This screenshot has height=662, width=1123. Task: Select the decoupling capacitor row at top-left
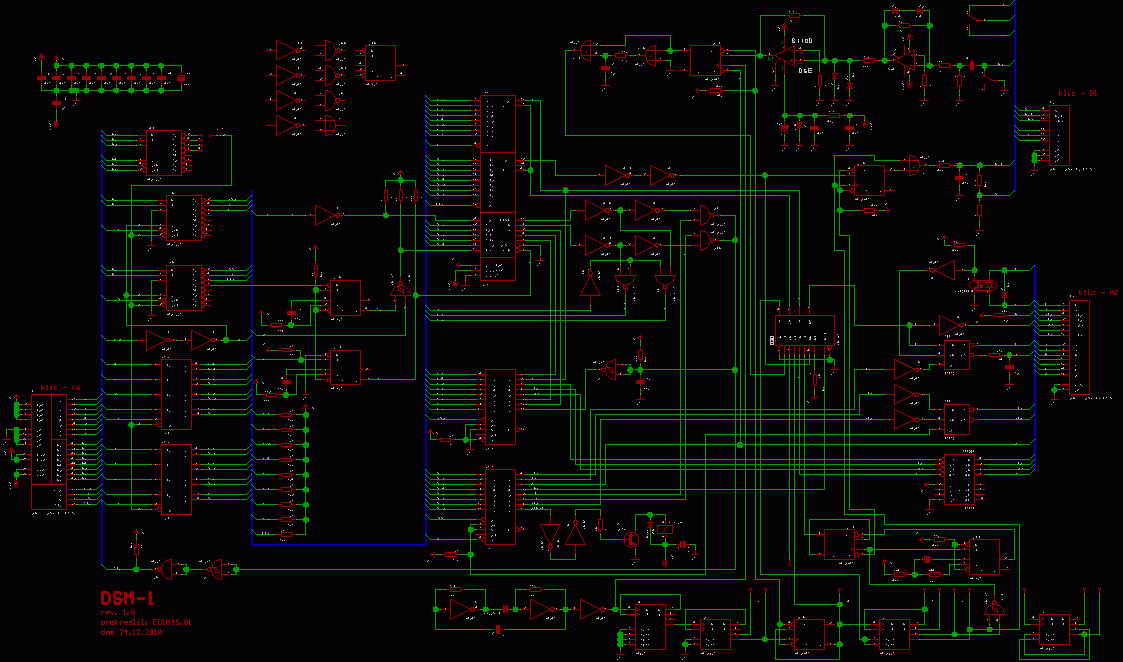pyautogui.click(x=112, y=76)
